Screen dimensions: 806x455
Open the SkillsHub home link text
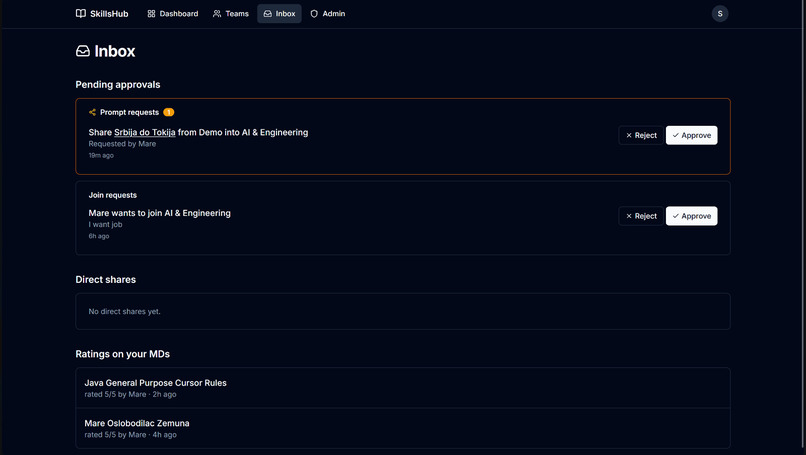[x=109, y=14]
